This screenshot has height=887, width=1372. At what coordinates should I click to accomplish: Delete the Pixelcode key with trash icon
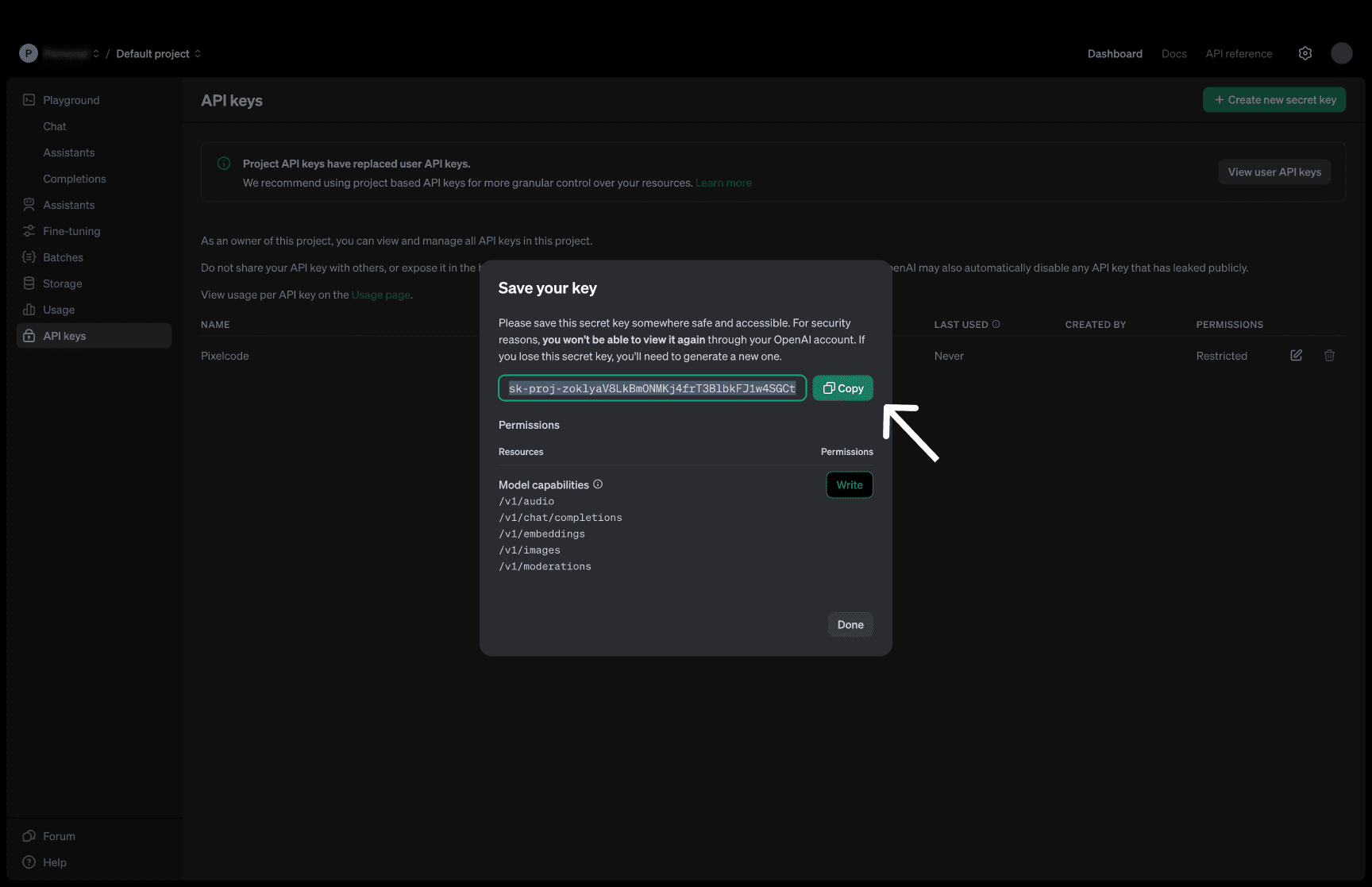pyautogui.click(x=1330, y=356)
